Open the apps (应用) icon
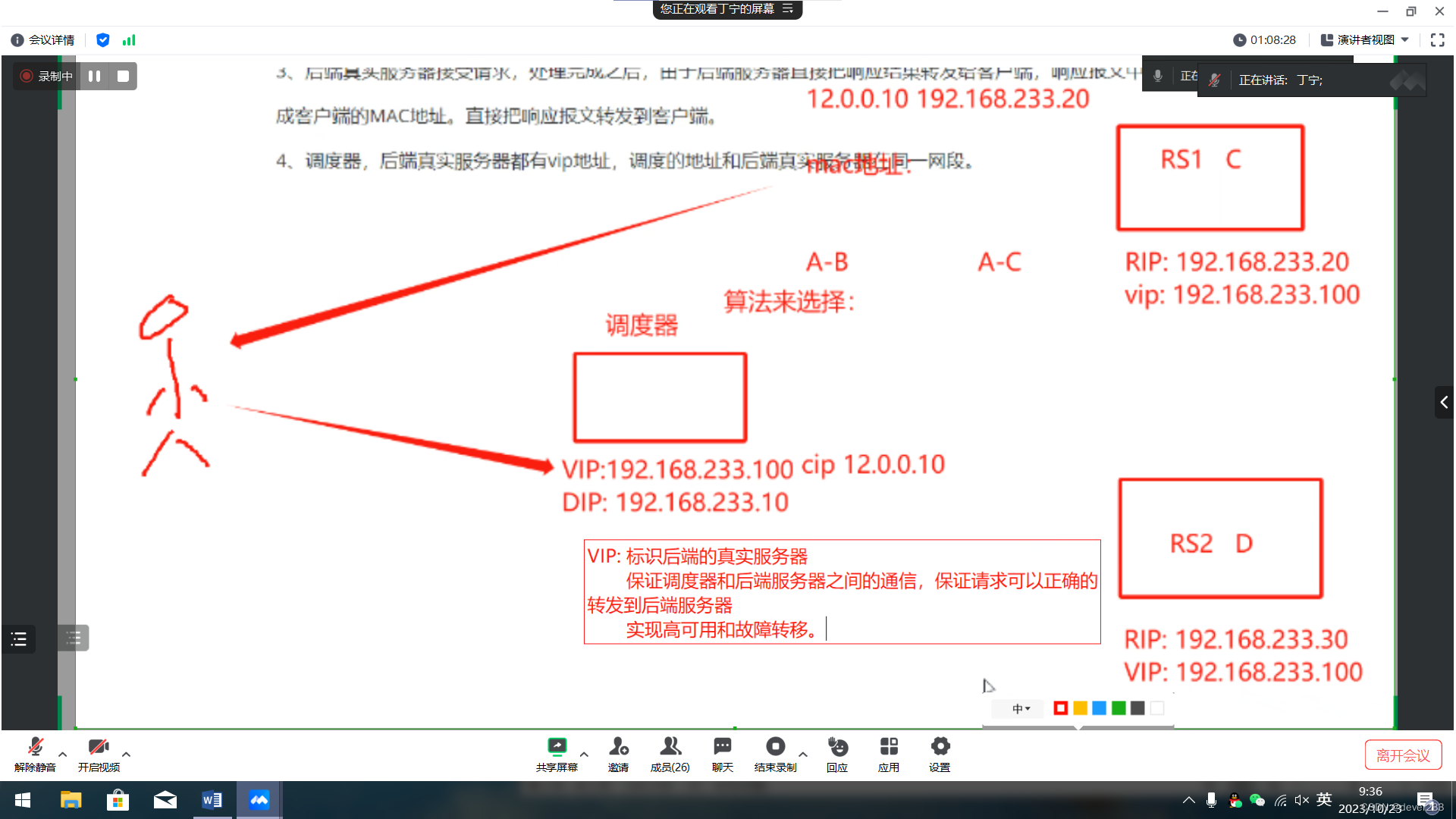Image resolution: width=1456 pixels, height=819 pixels. click(889, 747)
